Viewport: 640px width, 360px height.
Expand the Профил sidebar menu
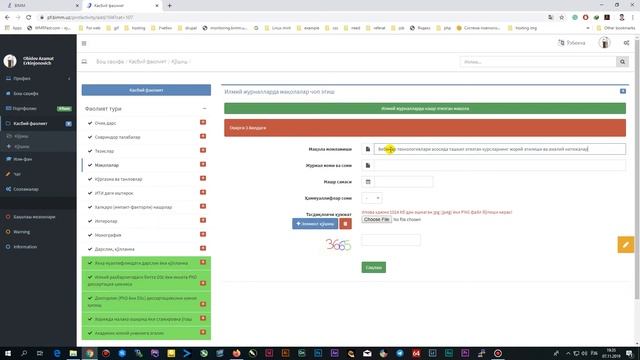[x=38, y=78]
